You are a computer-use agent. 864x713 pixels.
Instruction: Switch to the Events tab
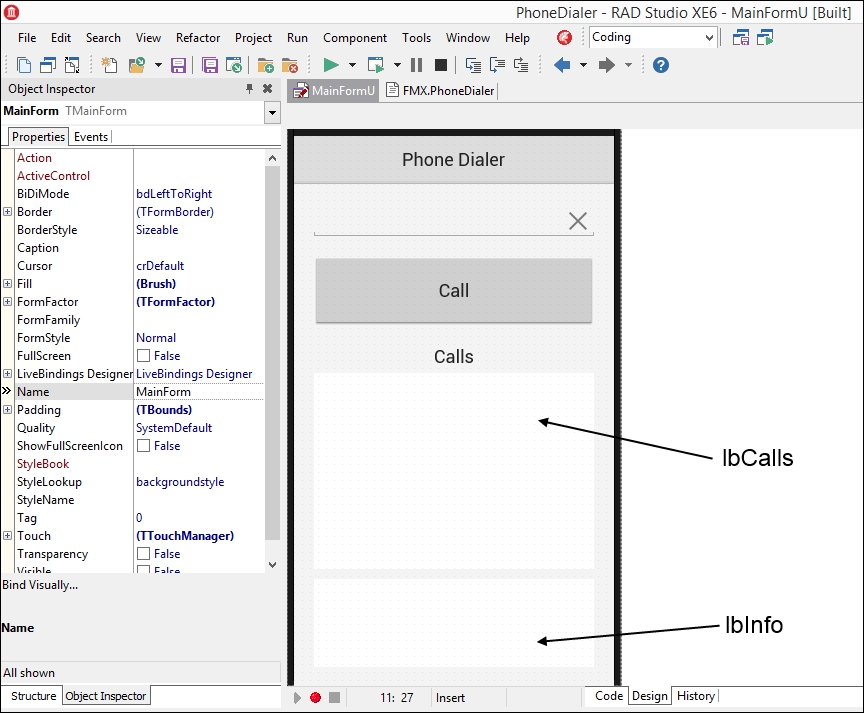(x=91, y=137)
